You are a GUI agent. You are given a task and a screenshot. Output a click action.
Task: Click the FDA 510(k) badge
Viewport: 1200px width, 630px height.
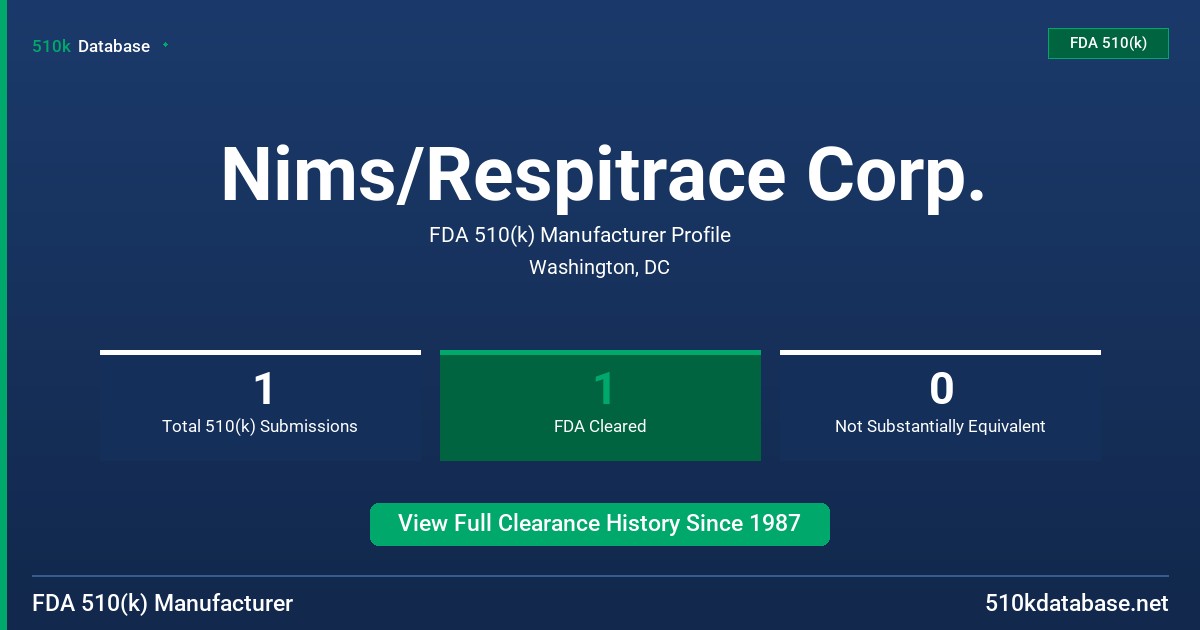click(x=1108, y=43)
